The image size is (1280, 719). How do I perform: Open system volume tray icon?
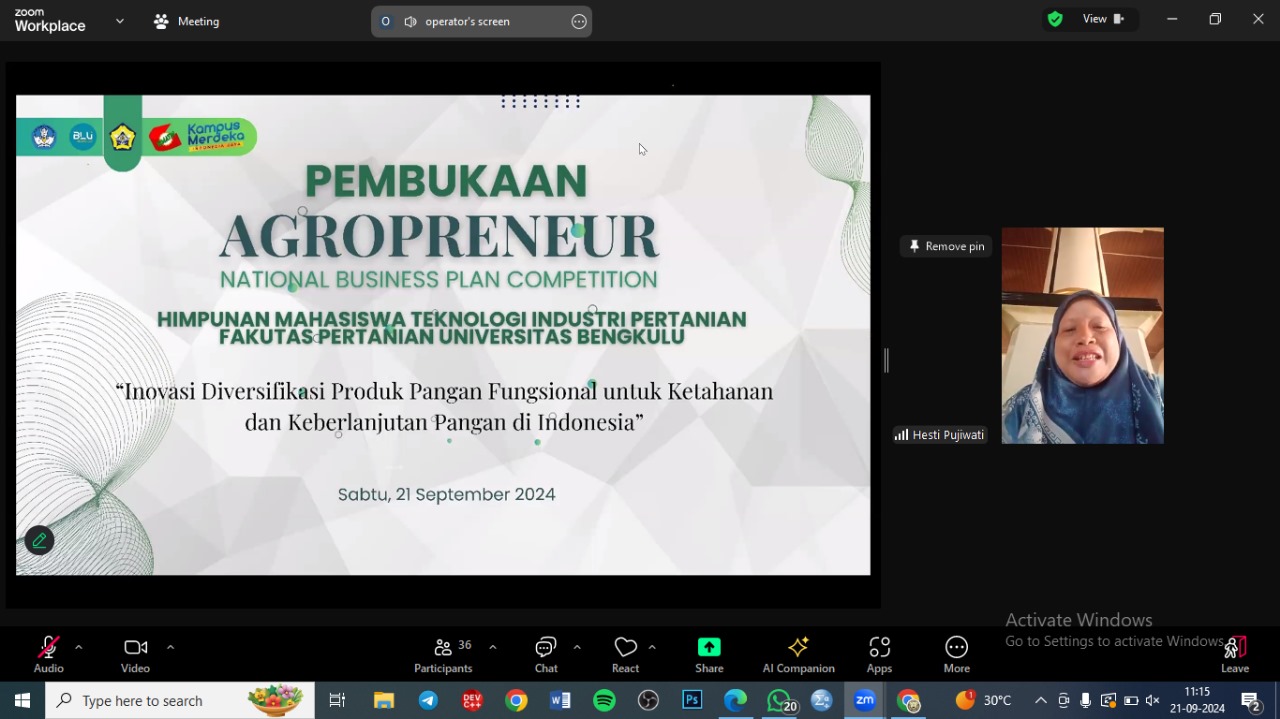(1152, 700)
